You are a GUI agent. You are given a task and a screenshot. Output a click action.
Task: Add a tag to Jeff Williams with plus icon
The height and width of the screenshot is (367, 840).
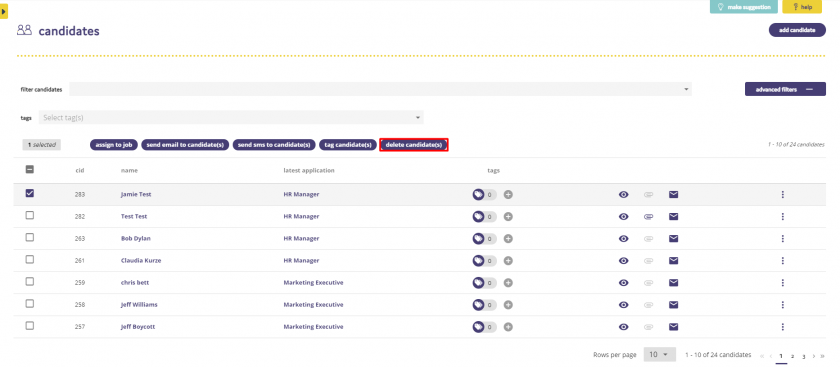pyautogui.click(x=508, y=304)
